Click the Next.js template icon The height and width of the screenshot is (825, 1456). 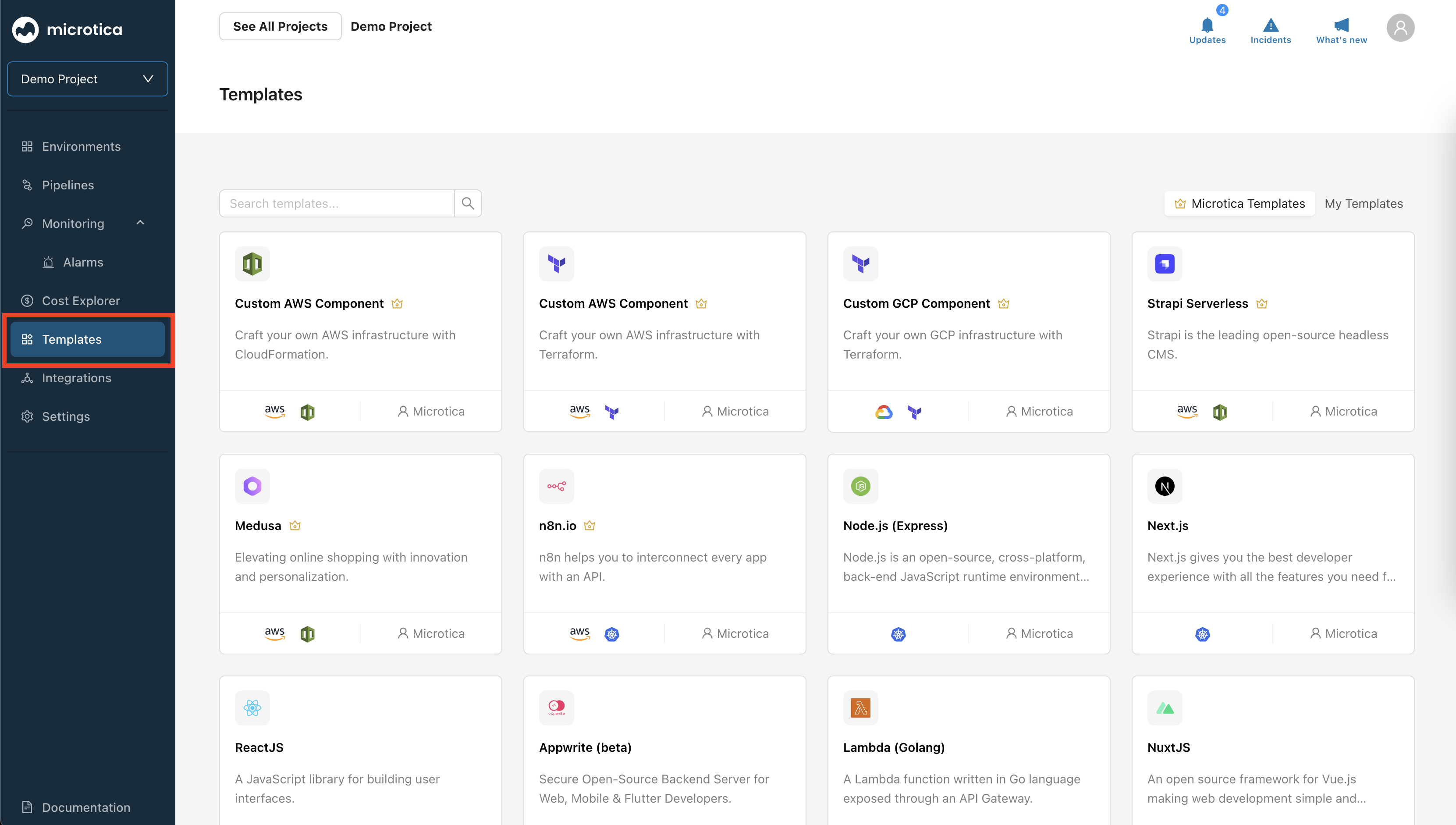point(1165,486)
